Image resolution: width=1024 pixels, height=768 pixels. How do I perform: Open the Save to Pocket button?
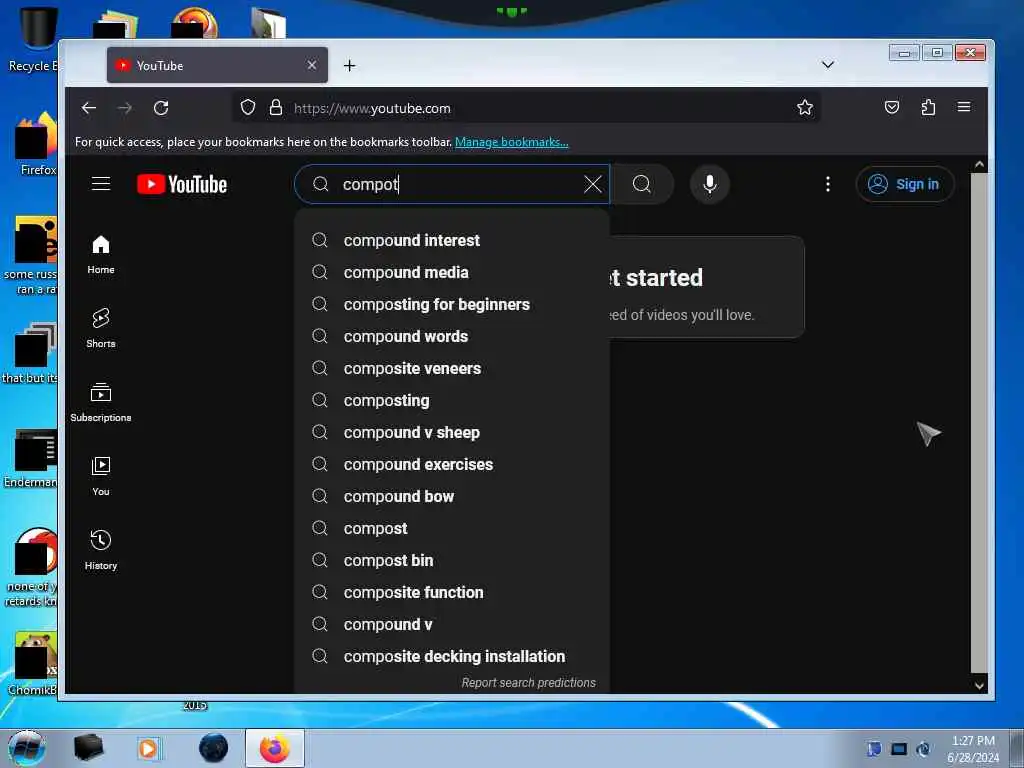tap(891, 107)
